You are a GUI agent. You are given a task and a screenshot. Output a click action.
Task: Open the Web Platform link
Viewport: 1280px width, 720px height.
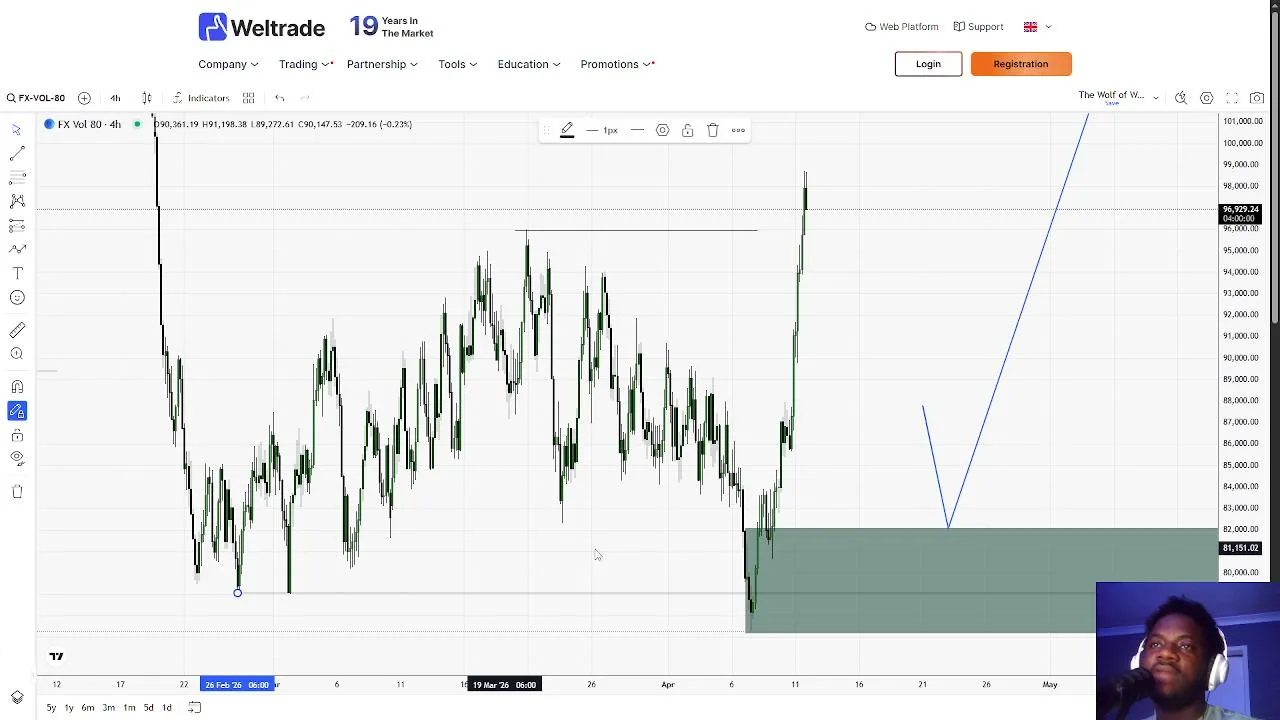tap(901, 27)
